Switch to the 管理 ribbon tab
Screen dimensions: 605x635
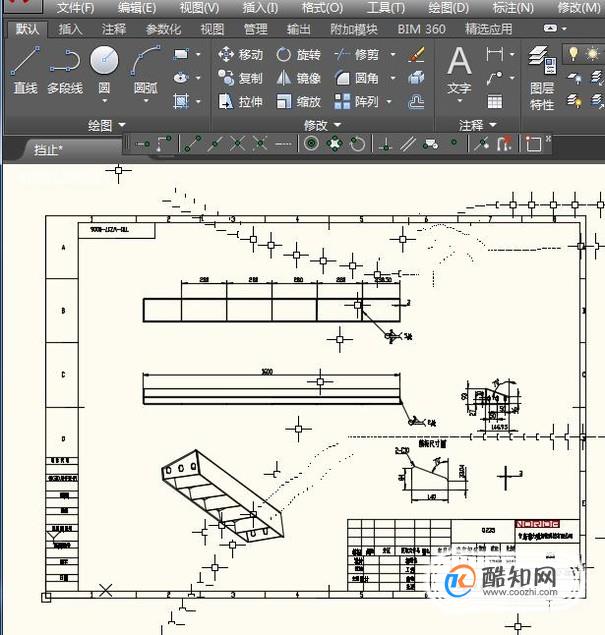[x=256, y=29]
